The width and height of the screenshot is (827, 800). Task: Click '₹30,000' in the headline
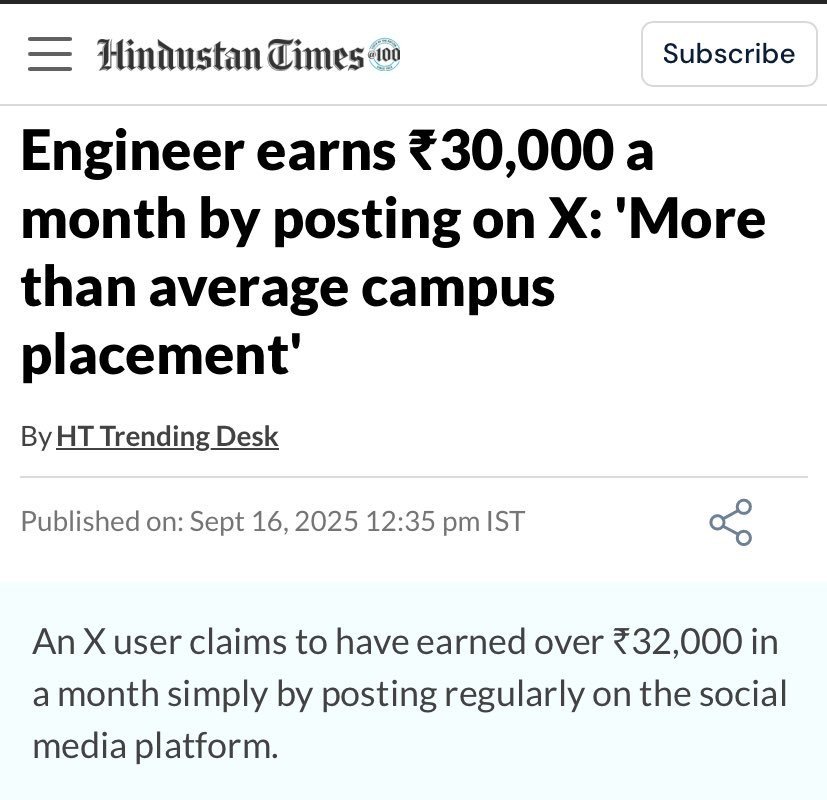click(511, 151)
